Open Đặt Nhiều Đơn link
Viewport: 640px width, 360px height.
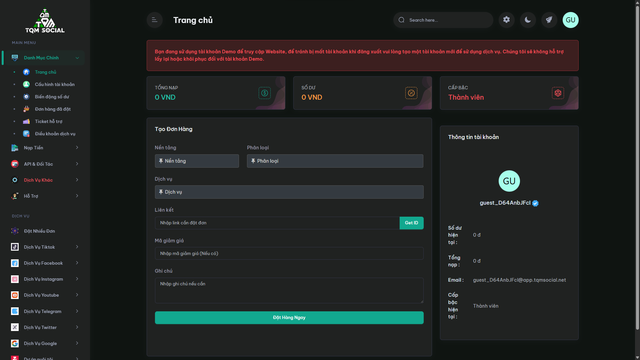coord(39,231)
